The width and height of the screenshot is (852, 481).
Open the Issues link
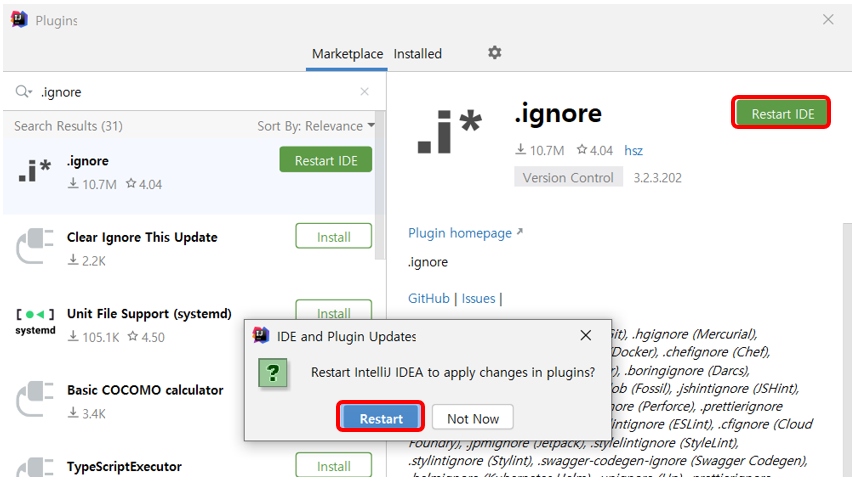click(478, 298)
